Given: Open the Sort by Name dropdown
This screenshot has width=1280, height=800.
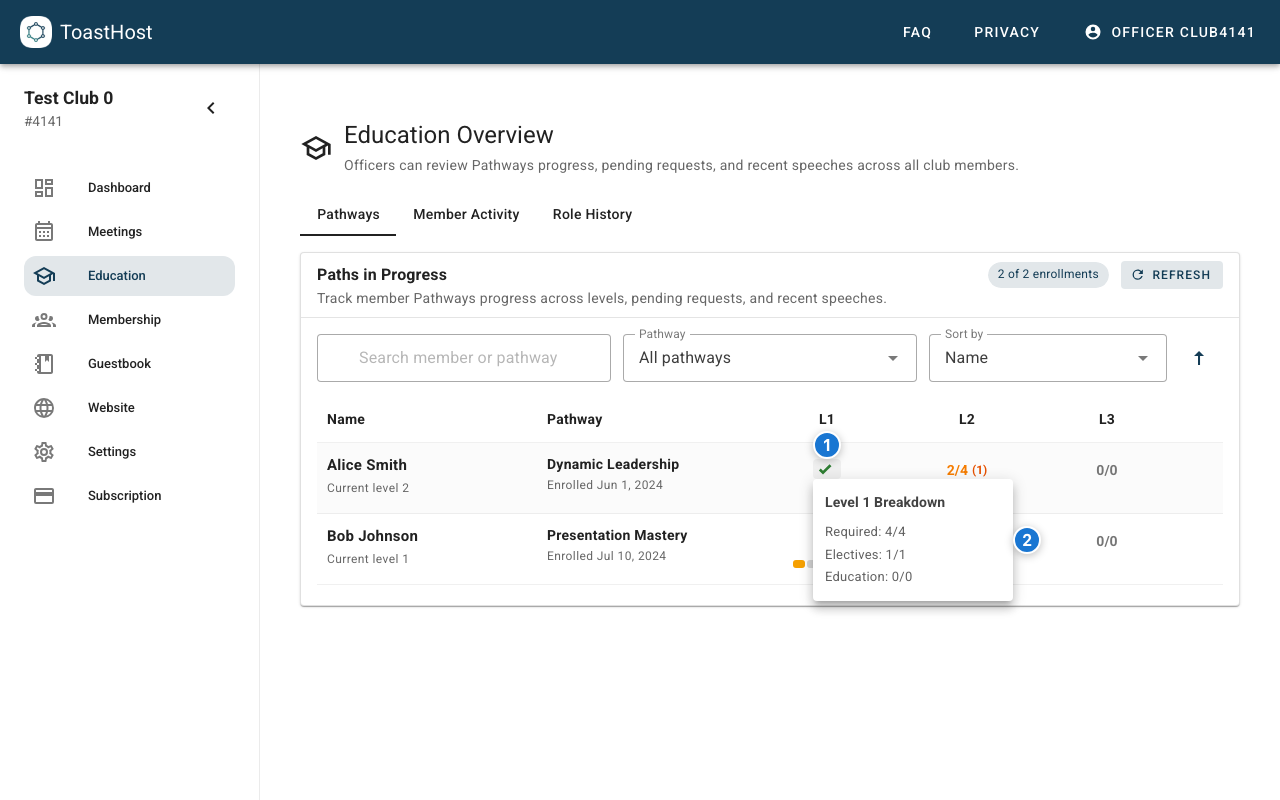Looking at the screenshot, I should (1047, 358).
